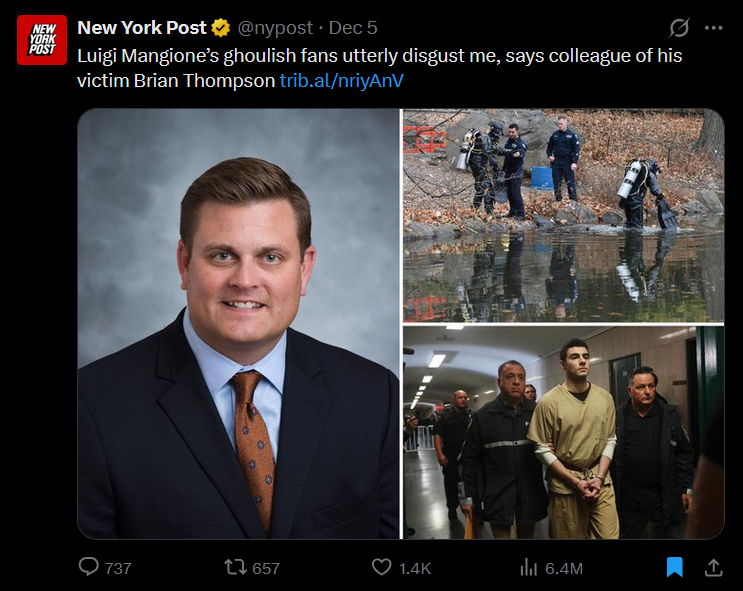Click the New York Post profile avatar
The image size is (743, 591).
(x=42, y=41)
